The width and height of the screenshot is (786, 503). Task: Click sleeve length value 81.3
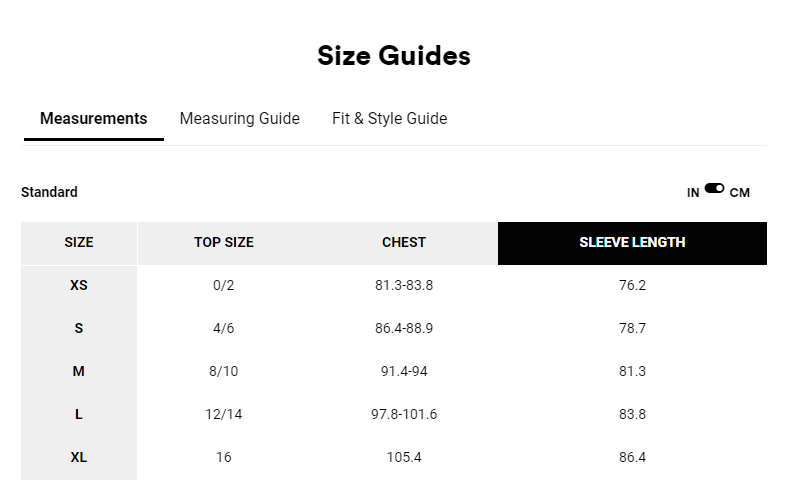[632, 372]
